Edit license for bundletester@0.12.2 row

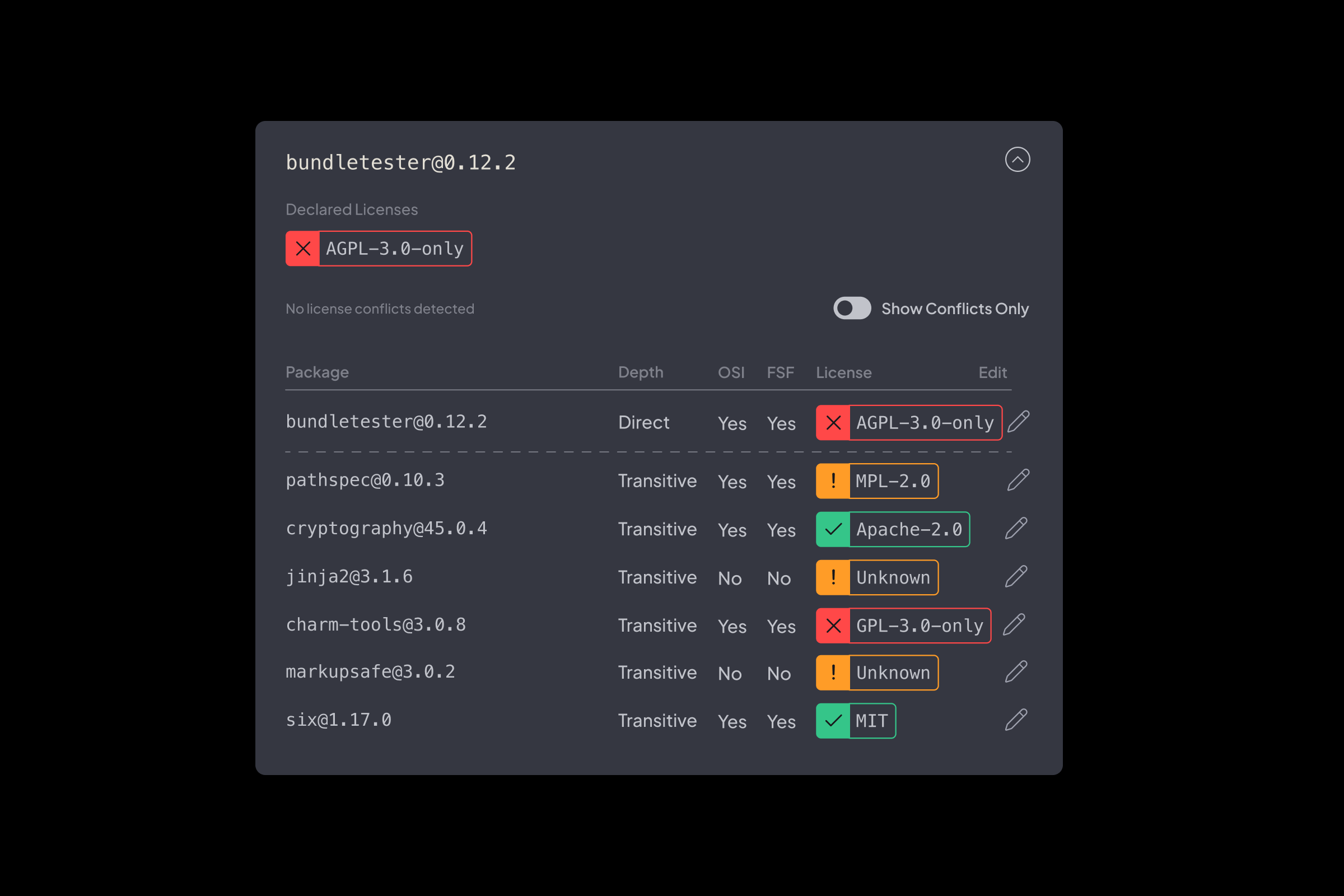point(1018,422)
